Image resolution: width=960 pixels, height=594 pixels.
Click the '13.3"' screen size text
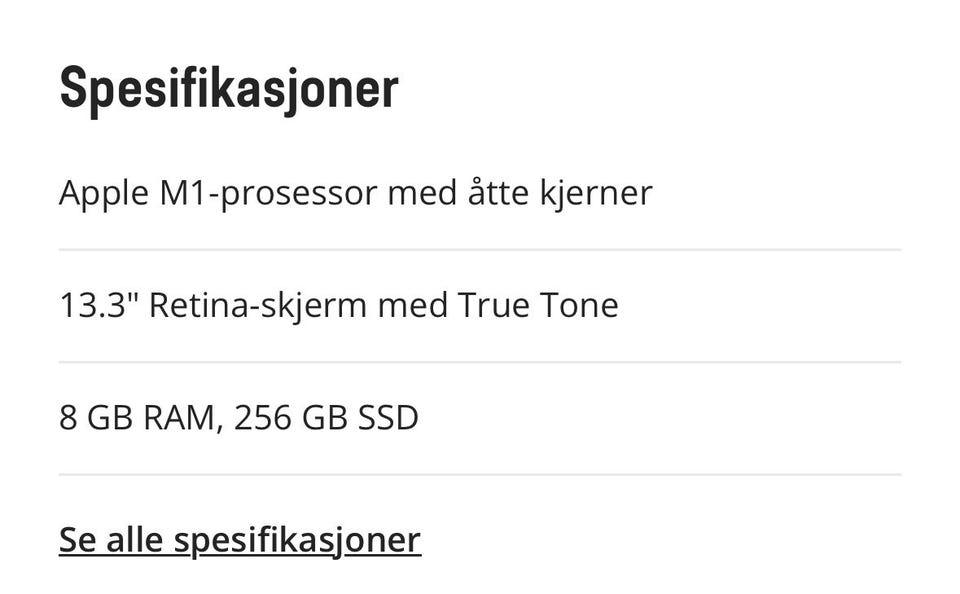[x=97, y=305]
